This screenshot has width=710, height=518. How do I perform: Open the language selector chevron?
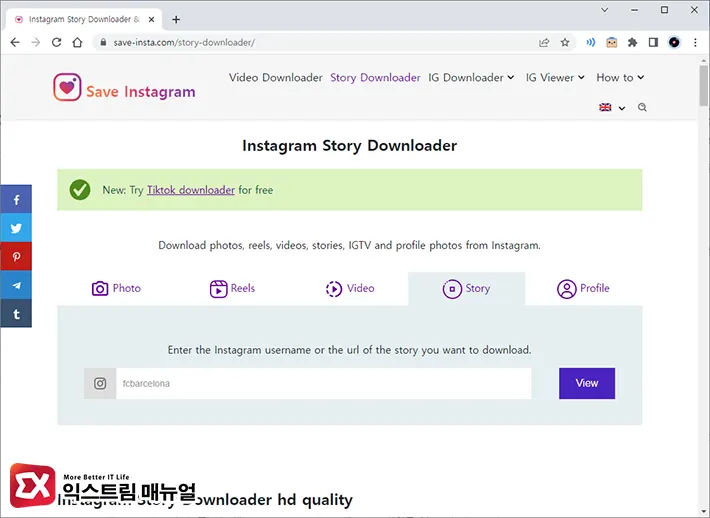622,108
